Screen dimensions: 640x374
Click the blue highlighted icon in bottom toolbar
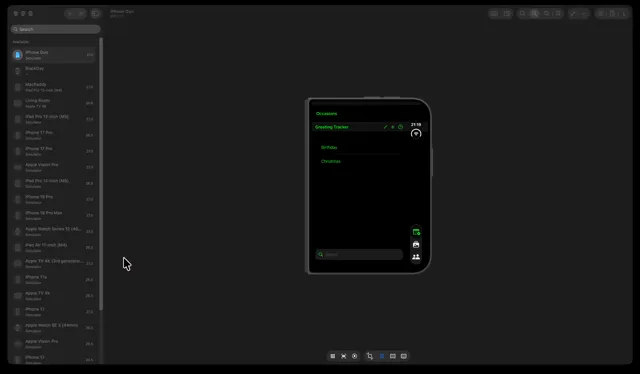tap(382, 356)
